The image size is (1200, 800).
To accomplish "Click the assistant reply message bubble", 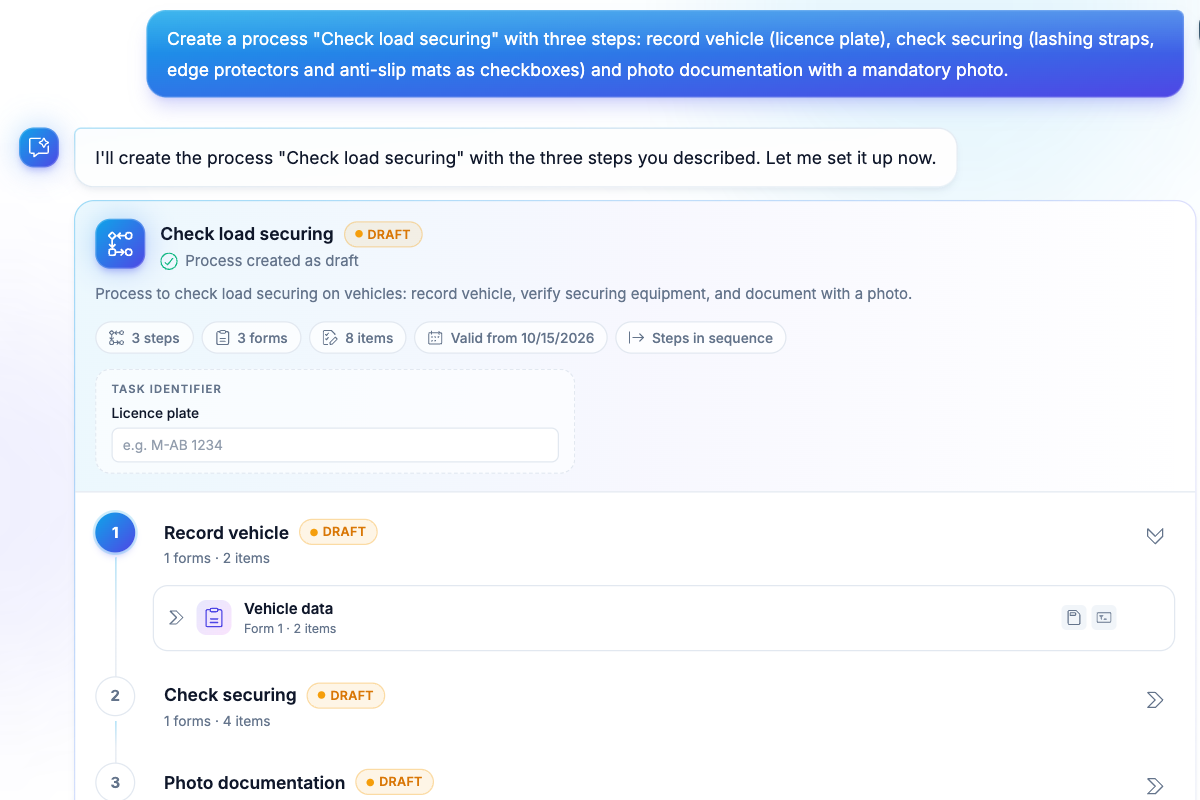I will [x=516, y=158].
